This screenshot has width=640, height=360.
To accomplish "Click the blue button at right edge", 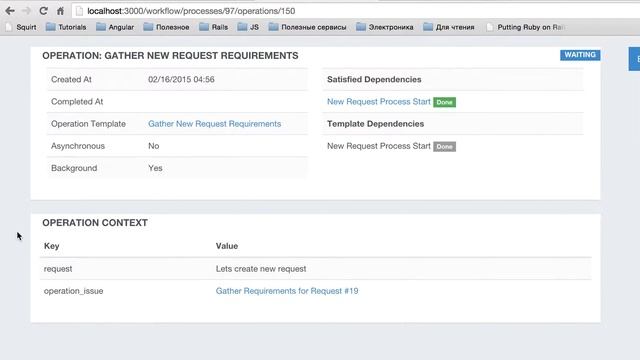I will pyautogui.click(x=635, y=59).
